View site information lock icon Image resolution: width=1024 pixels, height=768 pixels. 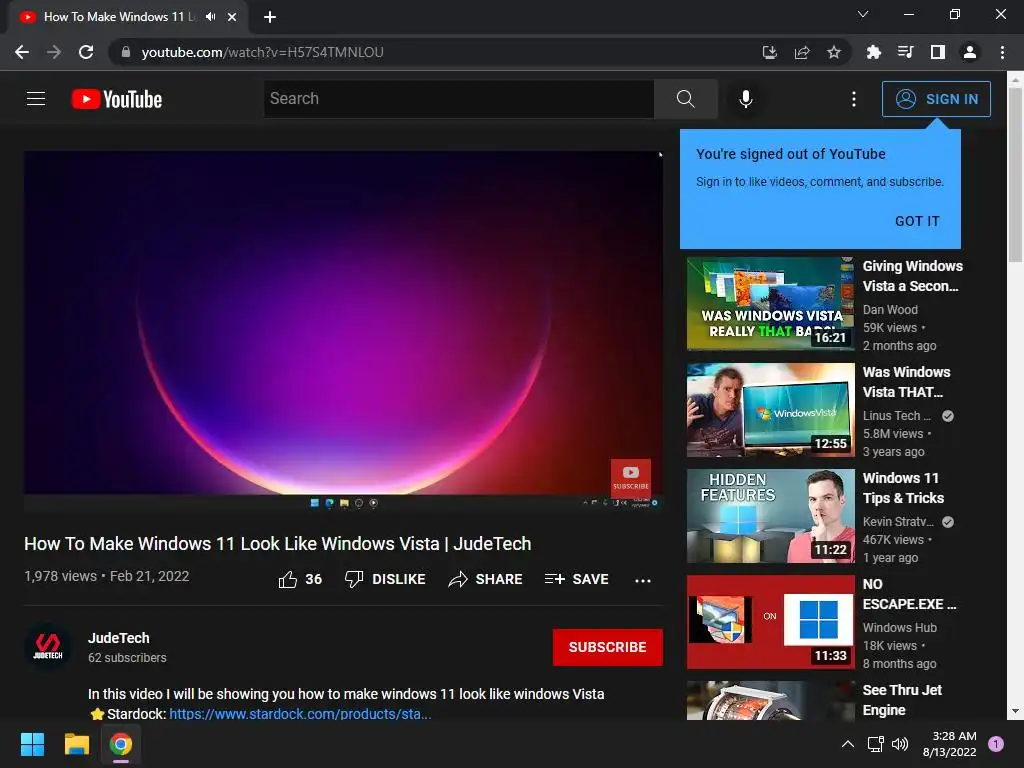pyautogui.click(x=125, y=52)
